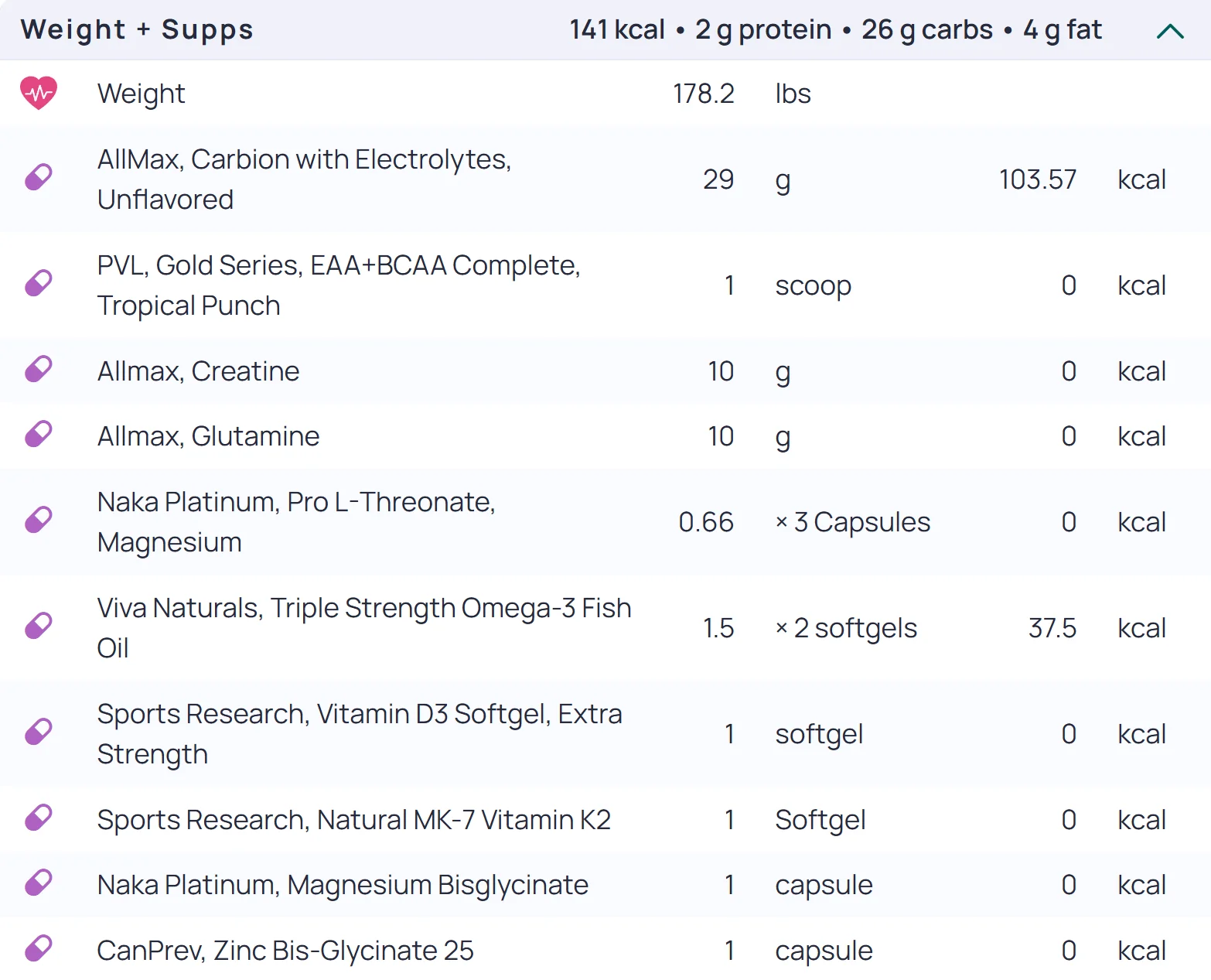The width and height of the screenshot is (1211, 980).
Task: Click pill icon for Naka Pro L-Threonate Magnesium
Action: click(x=39, y=521)
